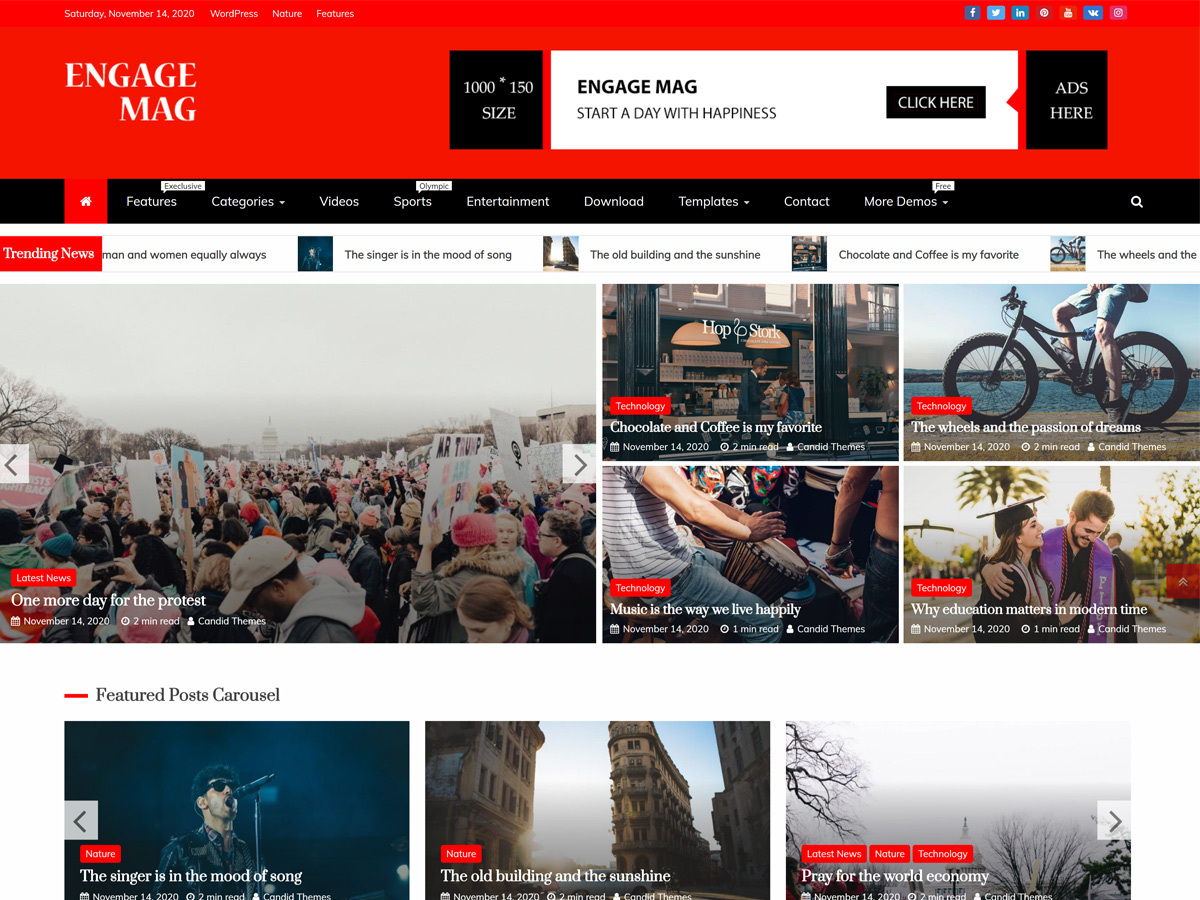
Task: Click the previous arrow in Featured Posts Carousel
Action: coord(81,820)
